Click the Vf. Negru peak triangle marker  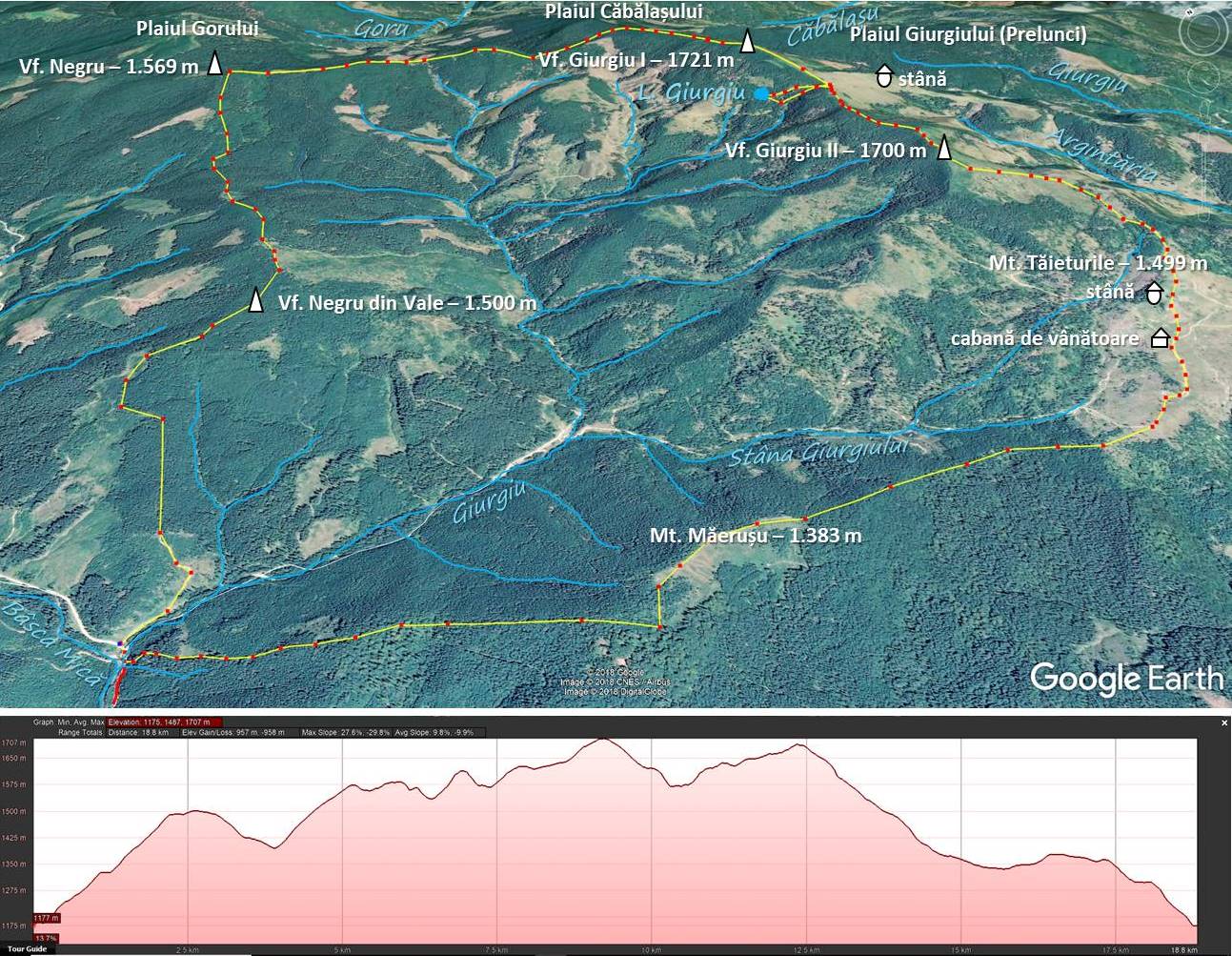215,64
